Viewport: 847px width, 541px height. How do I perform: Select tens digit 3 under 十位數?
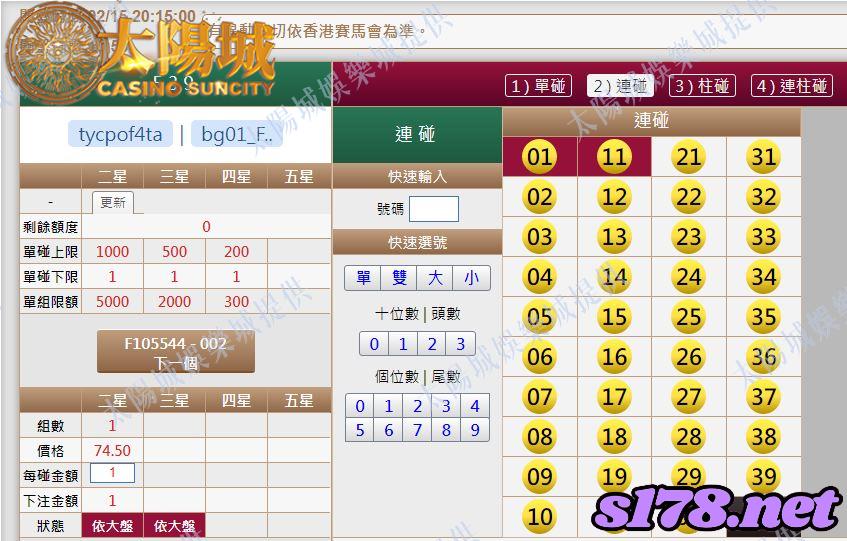460,344
